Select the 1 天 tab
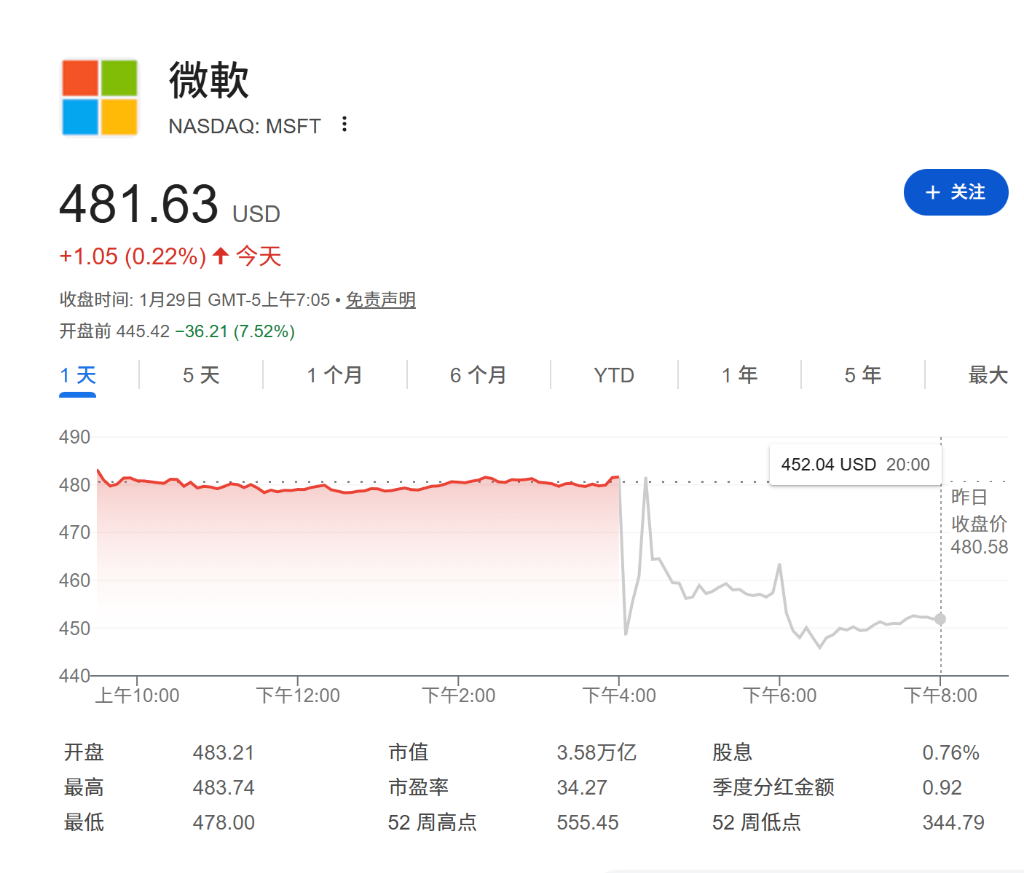1024x873 pixels. coord(78,376)
